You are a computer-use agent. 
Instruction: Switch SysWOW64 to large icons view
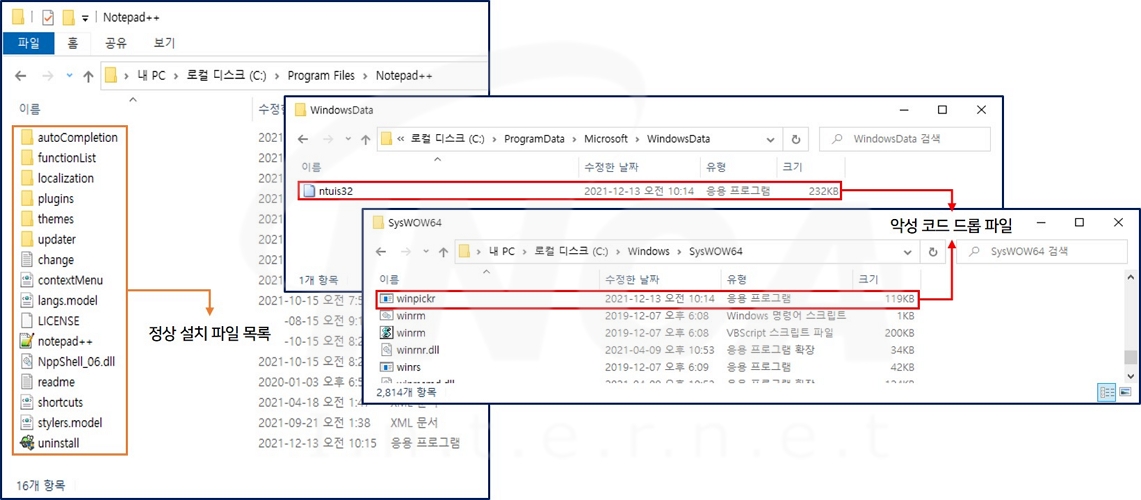[1125, 392]
